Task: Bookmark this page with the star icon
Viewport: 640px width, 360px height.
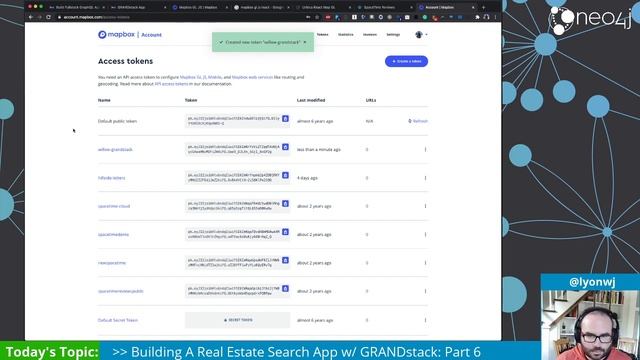Action: [x=317, y=17]
